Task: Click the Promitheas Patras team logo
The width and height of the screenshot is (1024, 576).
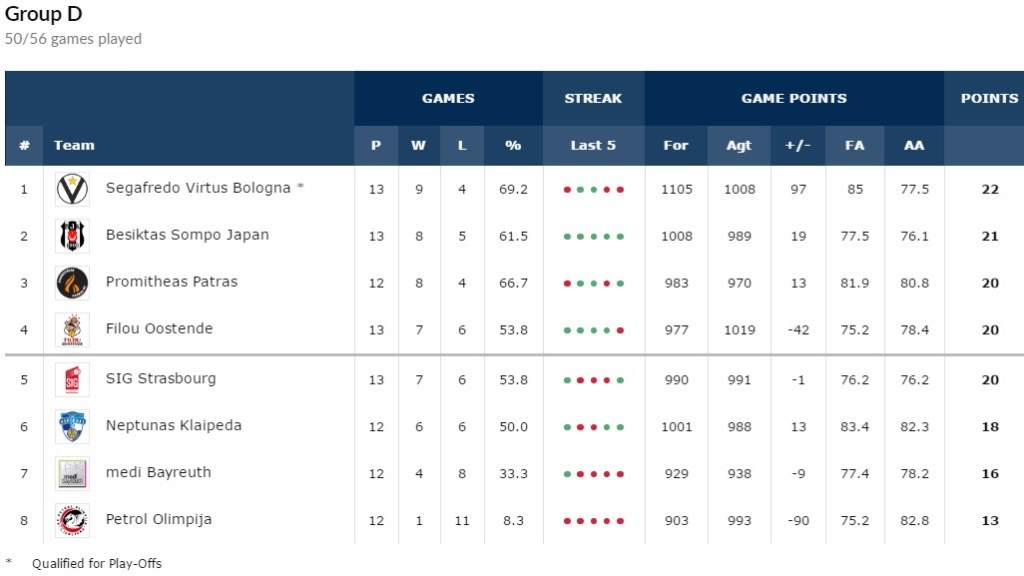Action: tap(72, 283)
